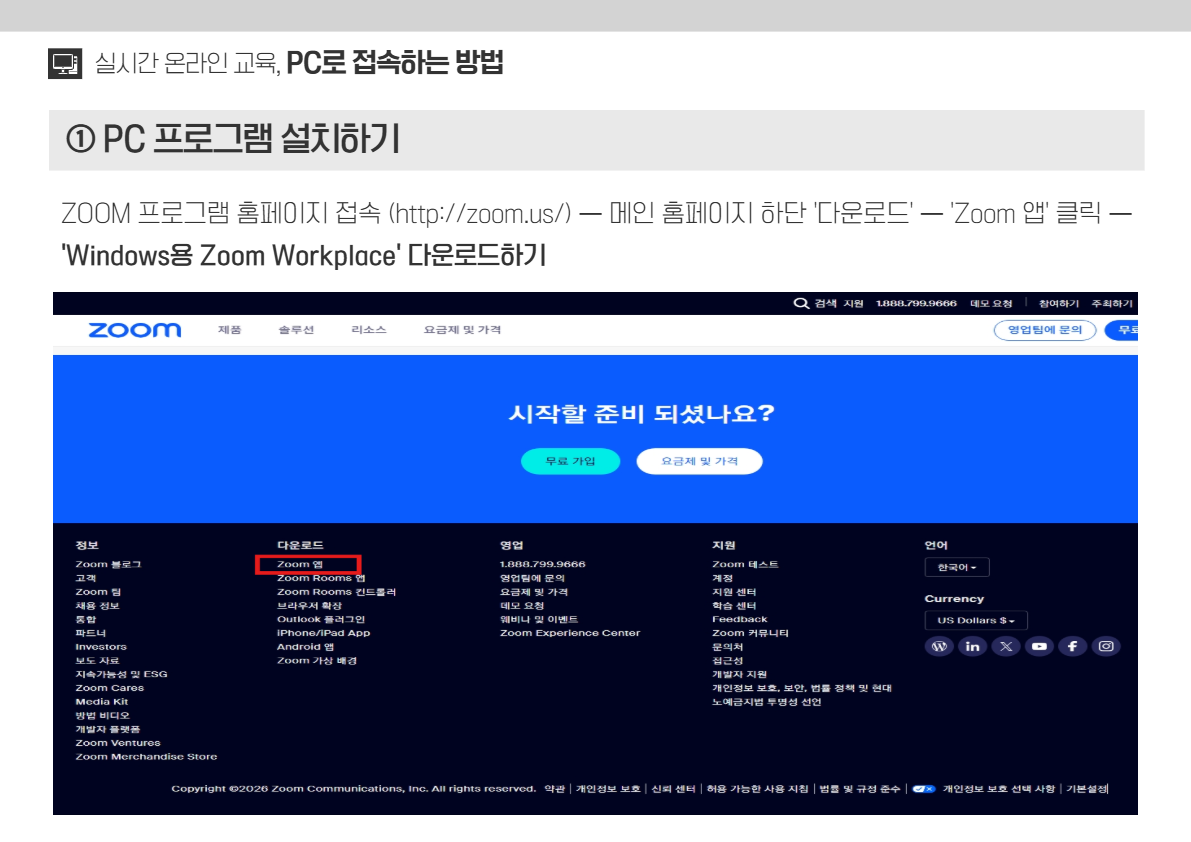
Task: Select the 요금제 및 가격 nav item
Action: 462,330
